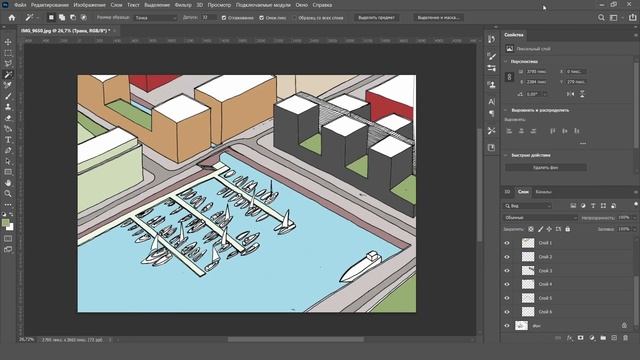Hide layer Слой 4 via eye icon
640x360 pixels.
(507, 284)
